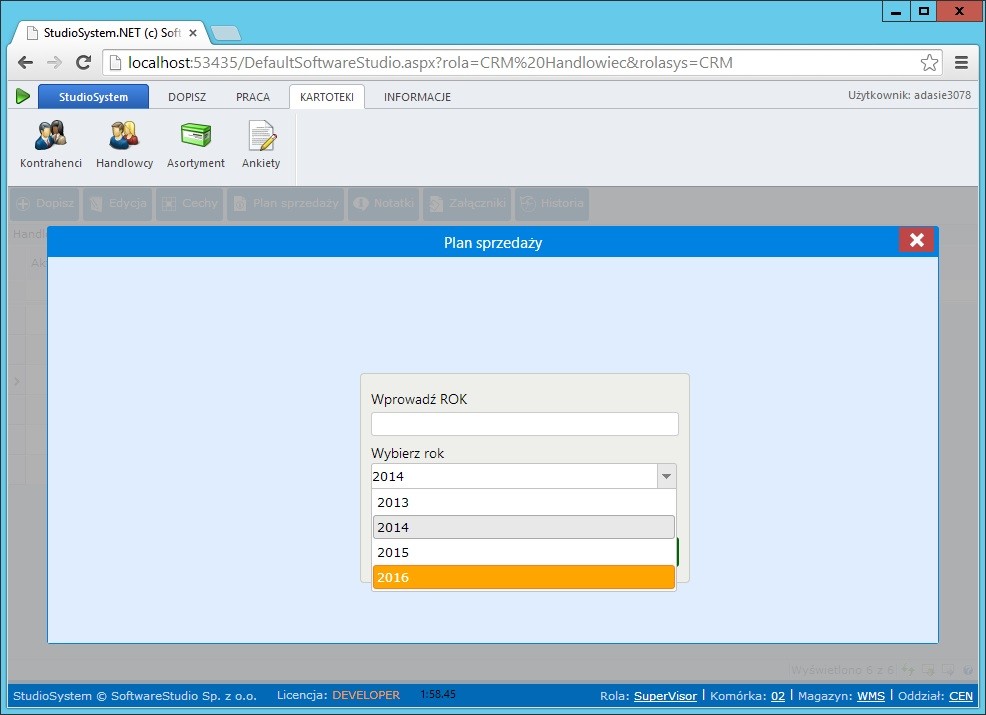Bookmark page with star icon

[929, 62]
